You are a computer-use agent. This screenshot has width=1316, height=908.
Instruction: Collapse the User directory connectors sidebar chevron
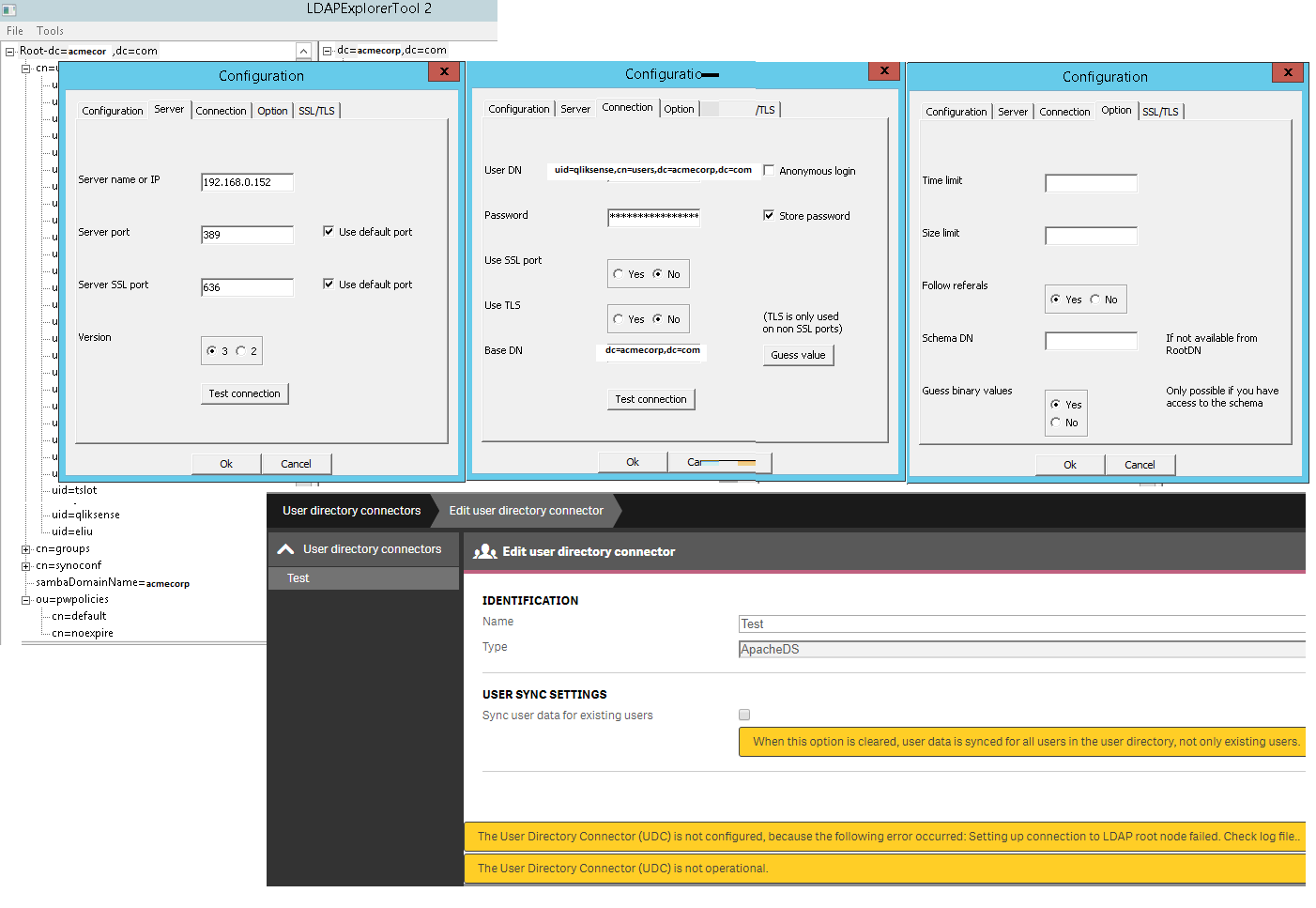coord(285,549)
